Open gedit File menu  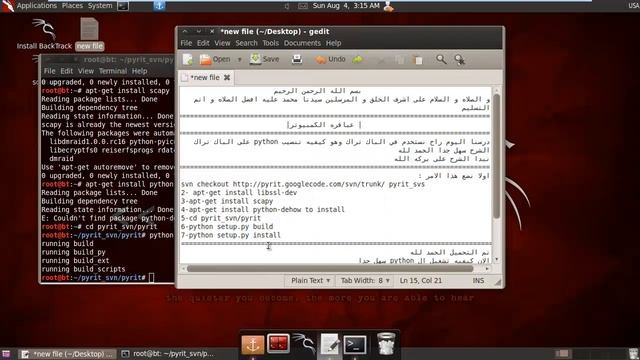click(x=186, y=43)
